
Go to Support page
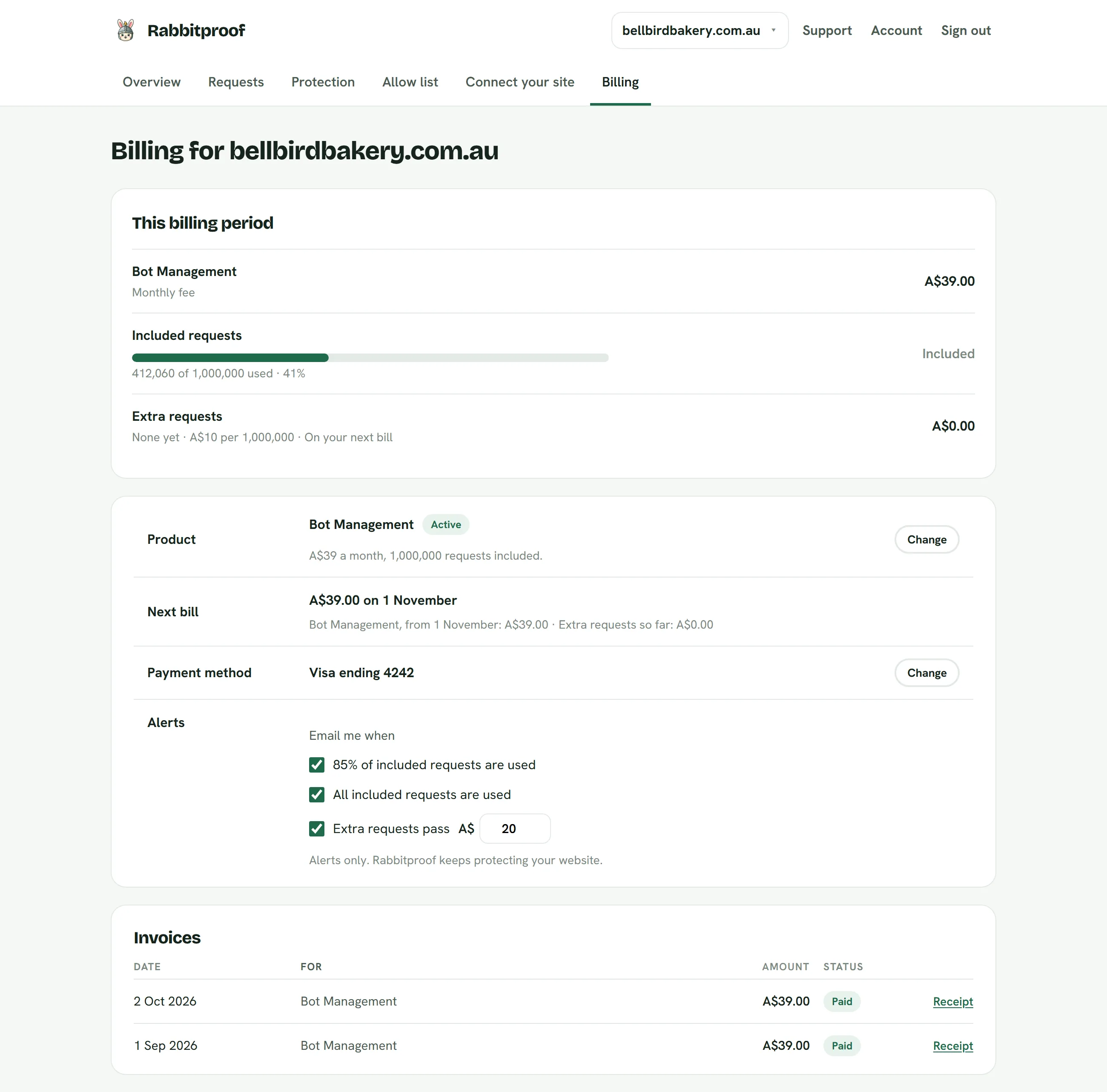pos(827,30)
